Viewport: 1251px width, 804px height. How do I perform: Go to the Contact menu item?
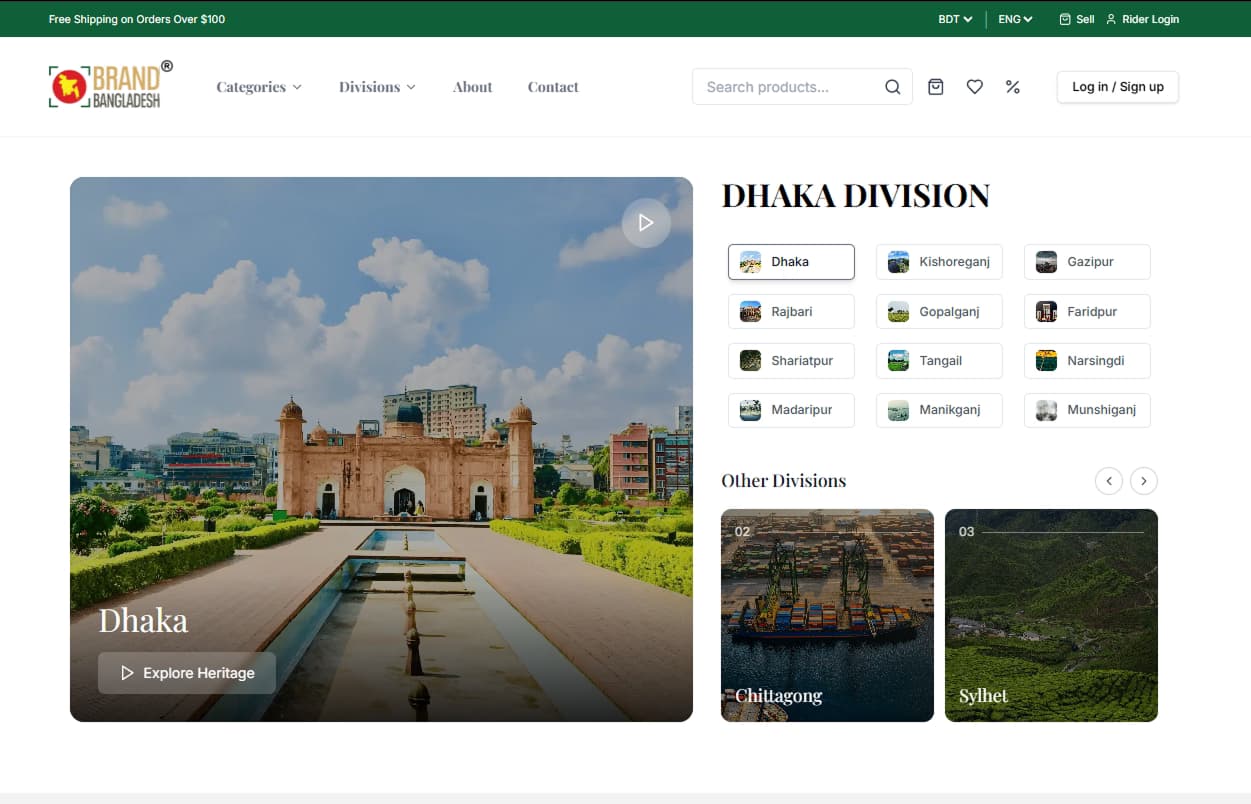[x=553, y=87]
